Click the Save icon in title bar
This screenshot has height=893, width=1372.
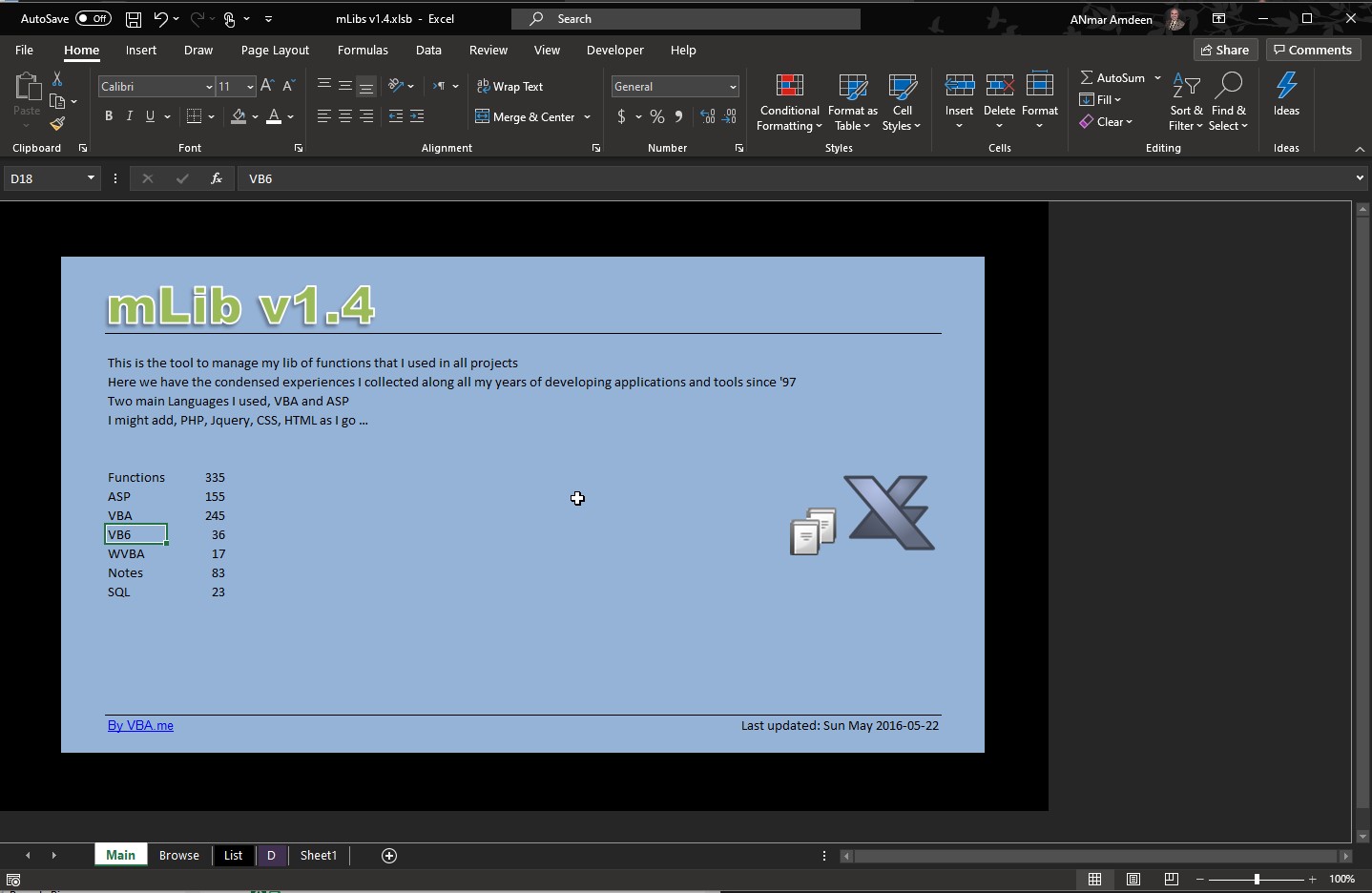tap(134, 19)
